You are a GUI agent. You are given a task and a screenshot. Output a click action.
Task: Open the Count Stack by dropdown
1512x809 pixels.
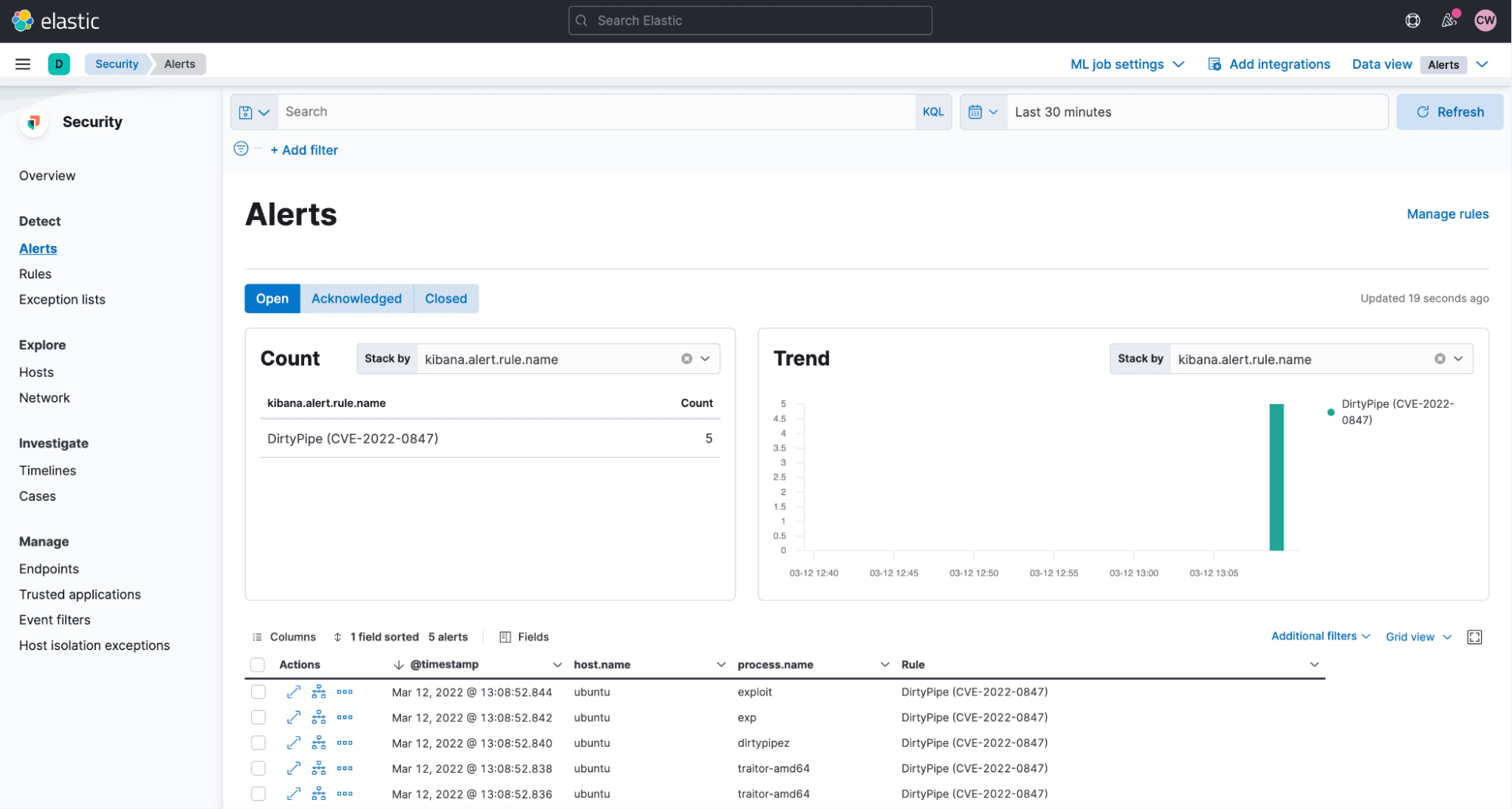704,359
